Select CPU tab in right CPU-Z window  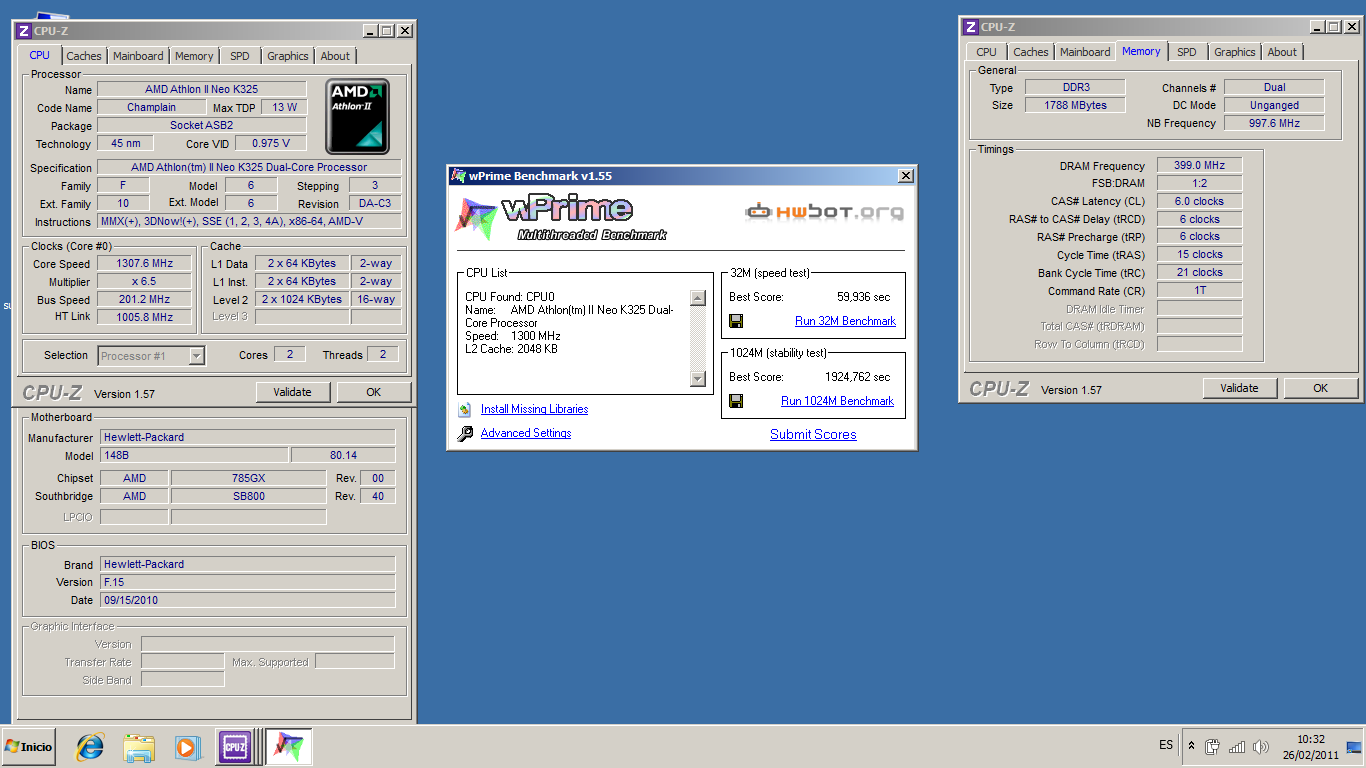click(x=986, y=52)
